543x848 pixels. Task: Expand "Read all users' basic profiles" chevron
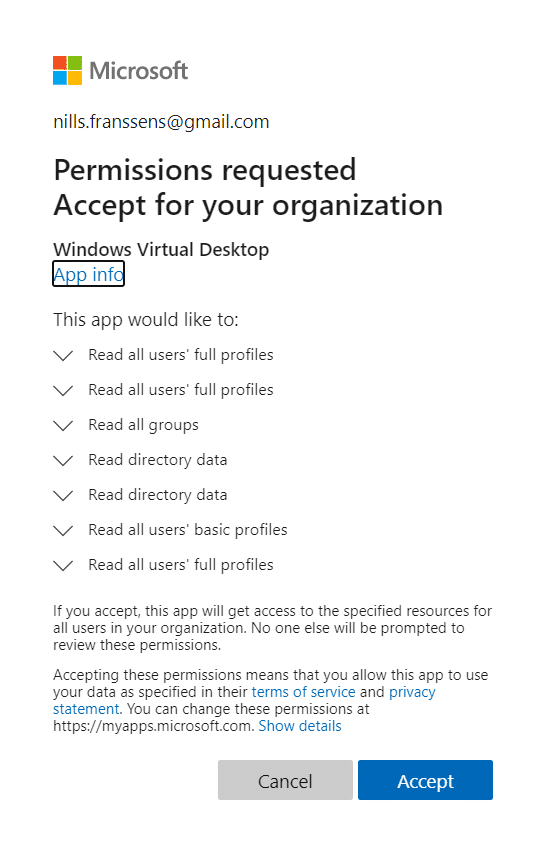63,531
